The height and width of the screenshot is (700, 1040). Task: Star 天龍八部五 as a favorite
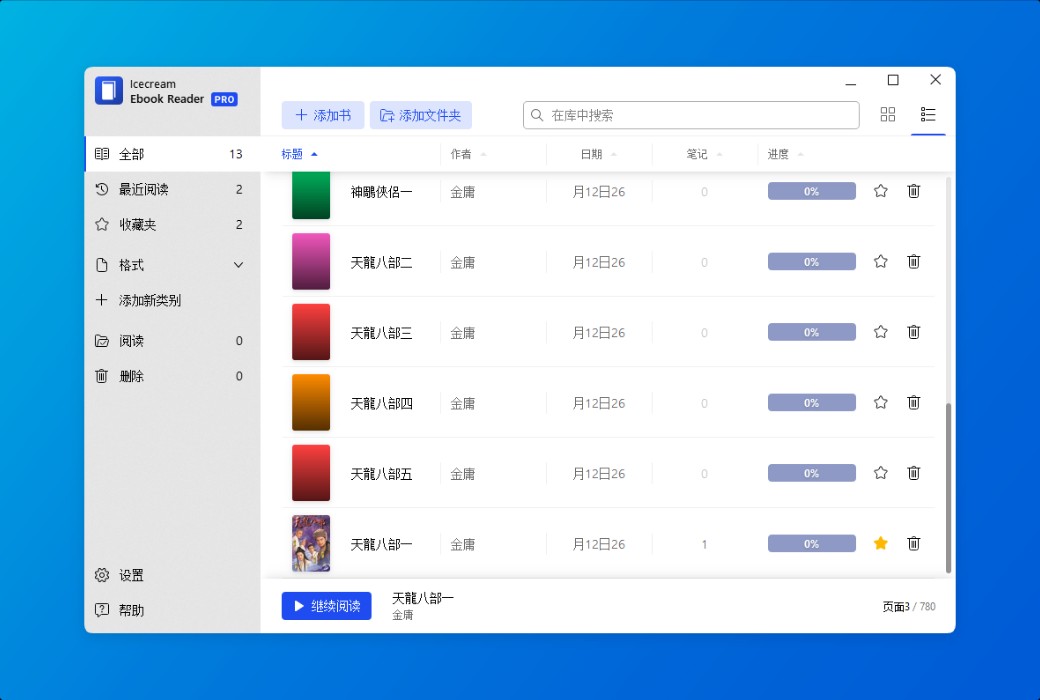pyautogui.click(x=880, y=472)
